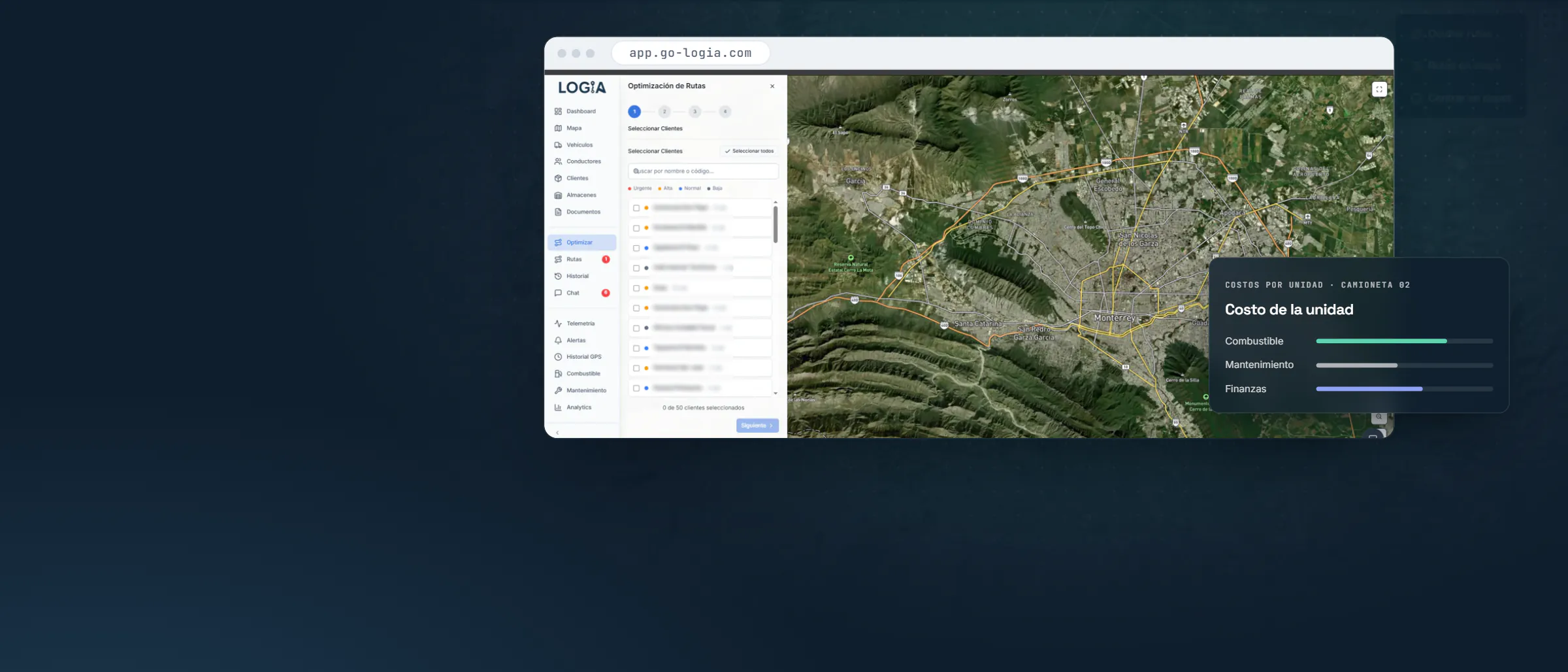
Task: Open the Mantenimiento wrench icon
Action: pos(558,391)
